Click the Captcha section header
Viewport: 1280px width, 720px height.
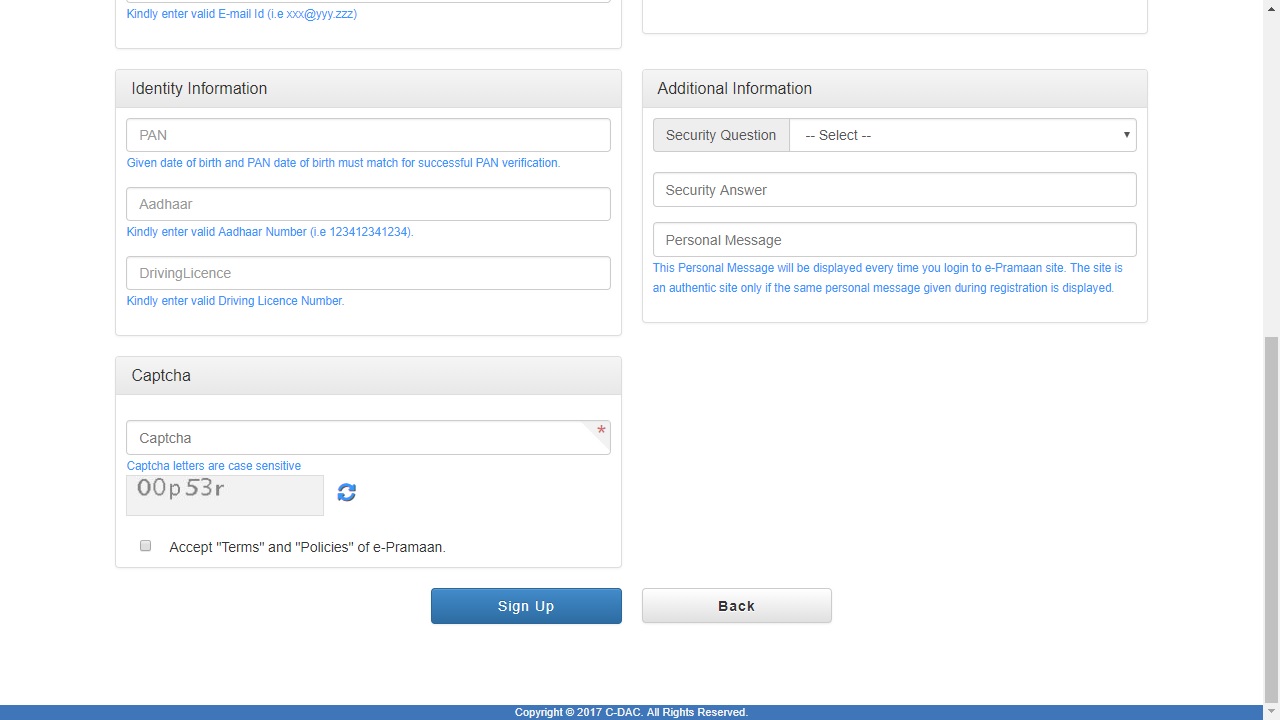click(368, 376)
